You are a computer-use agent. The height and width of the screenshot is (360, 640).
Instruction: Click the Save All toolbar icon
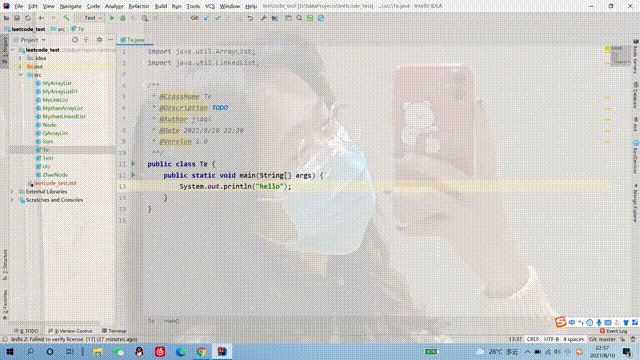click(17, 18)
